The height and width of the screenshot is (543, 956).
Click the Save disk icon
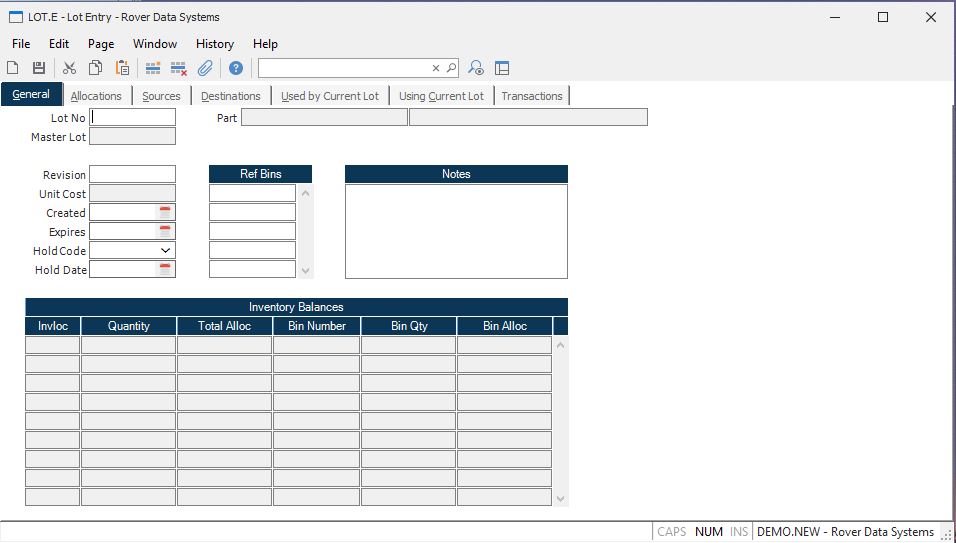pyautogui.click(x=39, y=68)
